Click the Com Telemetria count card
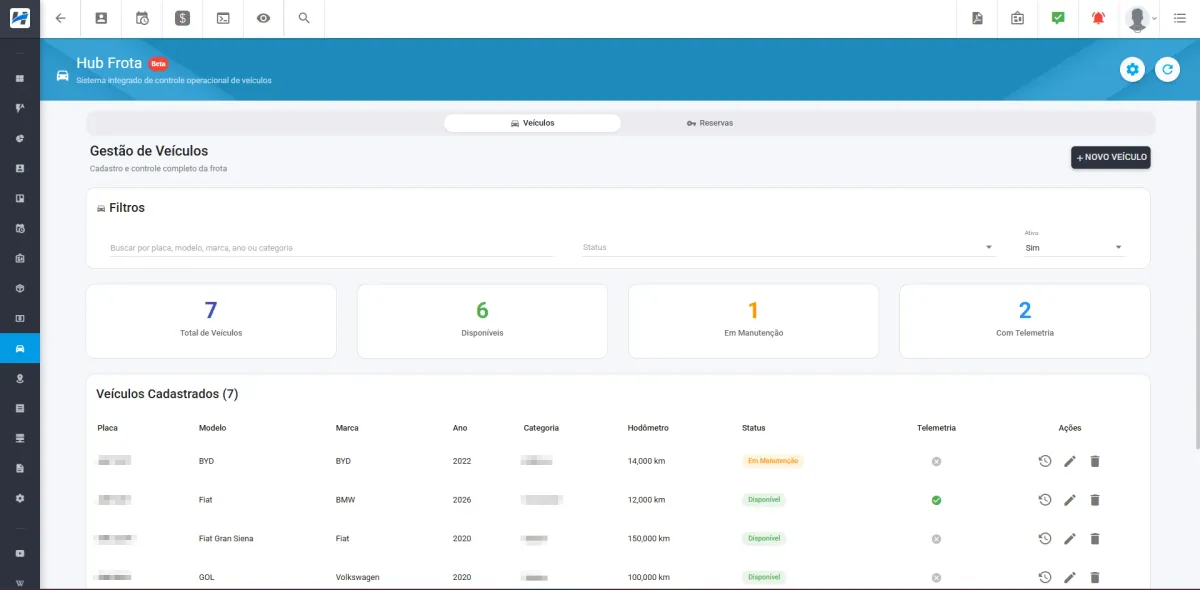The height and width of the screenshot is (590, 1200). 1025,321
